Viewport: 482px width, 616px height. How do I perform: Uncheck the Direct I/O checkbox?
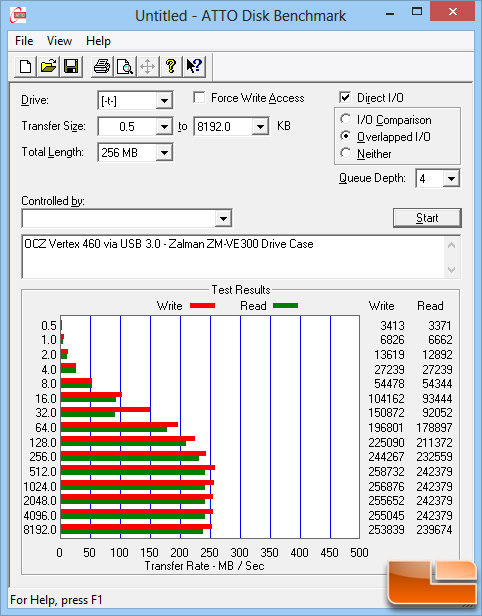pyautogui.click(x=345, y=97)
